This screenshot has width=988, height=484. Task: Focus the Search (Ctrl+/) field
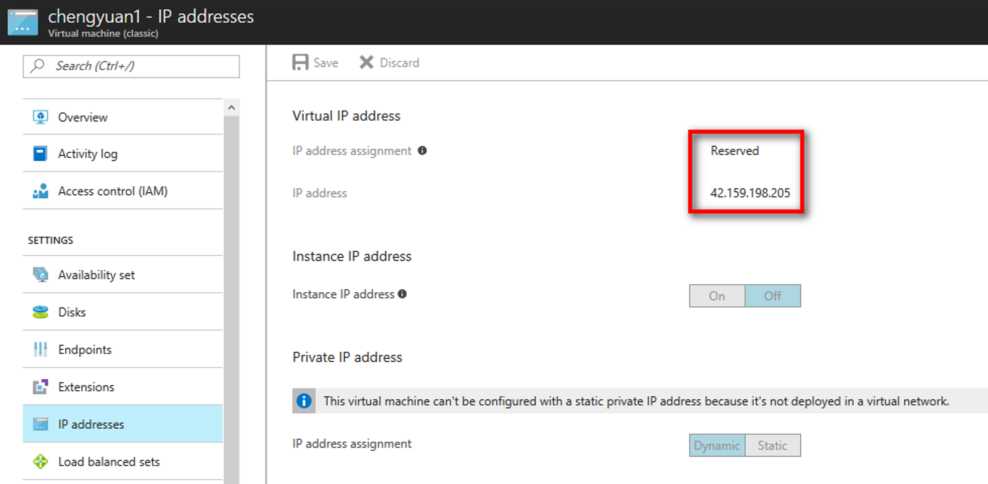[x=131, y=66]
